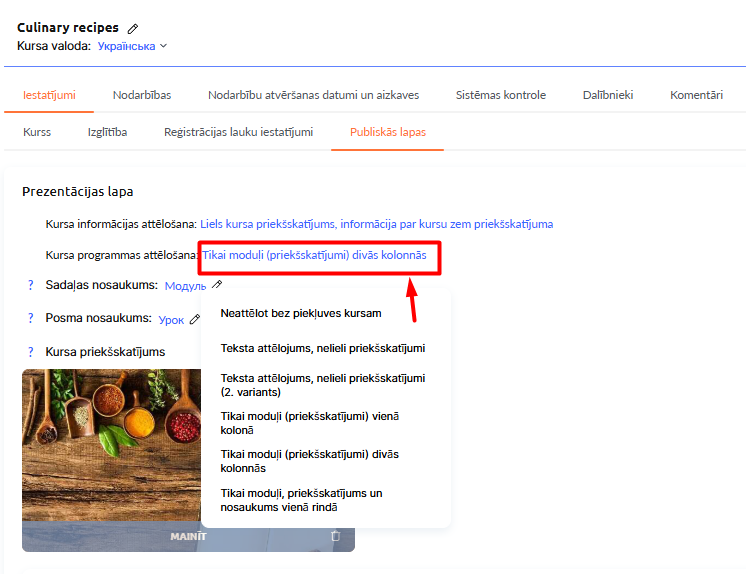Select the Kurss sub-tab
The image size is (746, 574).
(x=37, y=132)
